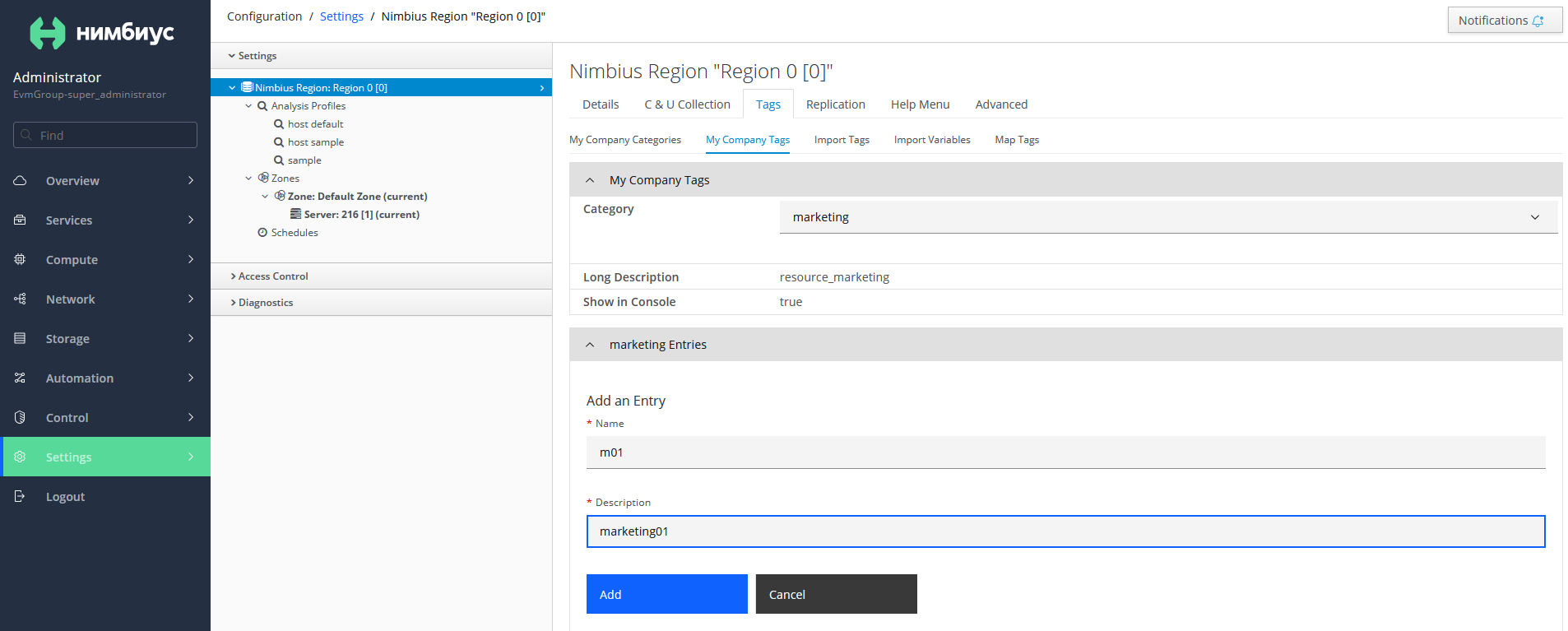Collapse the Default Zone tree node
The image size is (1568, 631).
click(265, 197)
